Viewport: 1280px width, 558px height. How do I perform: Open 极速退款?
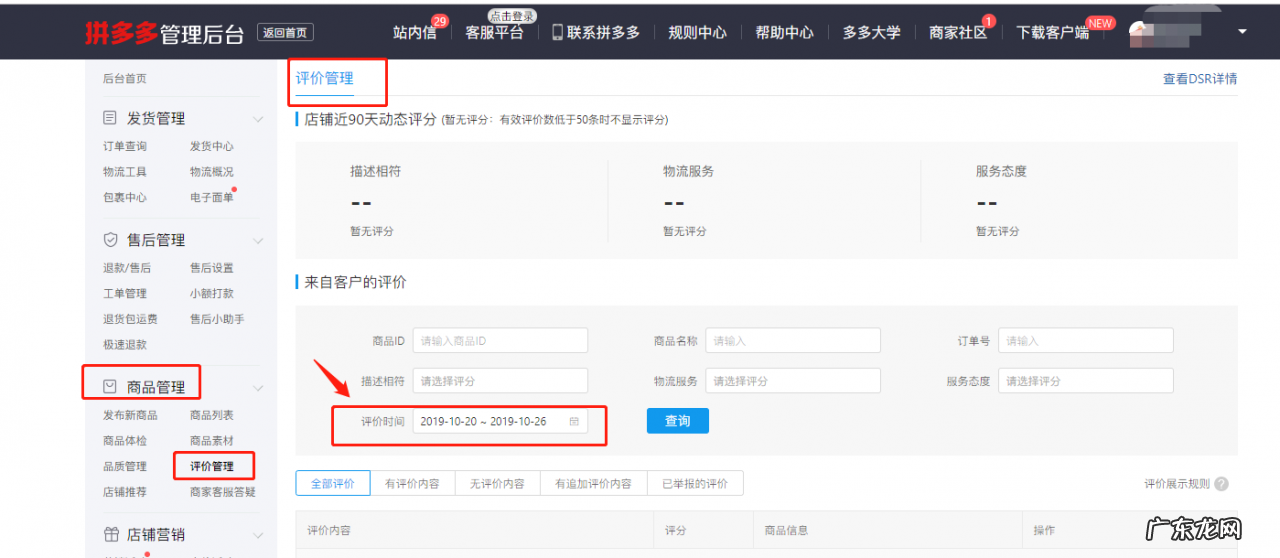click(125, 344)
